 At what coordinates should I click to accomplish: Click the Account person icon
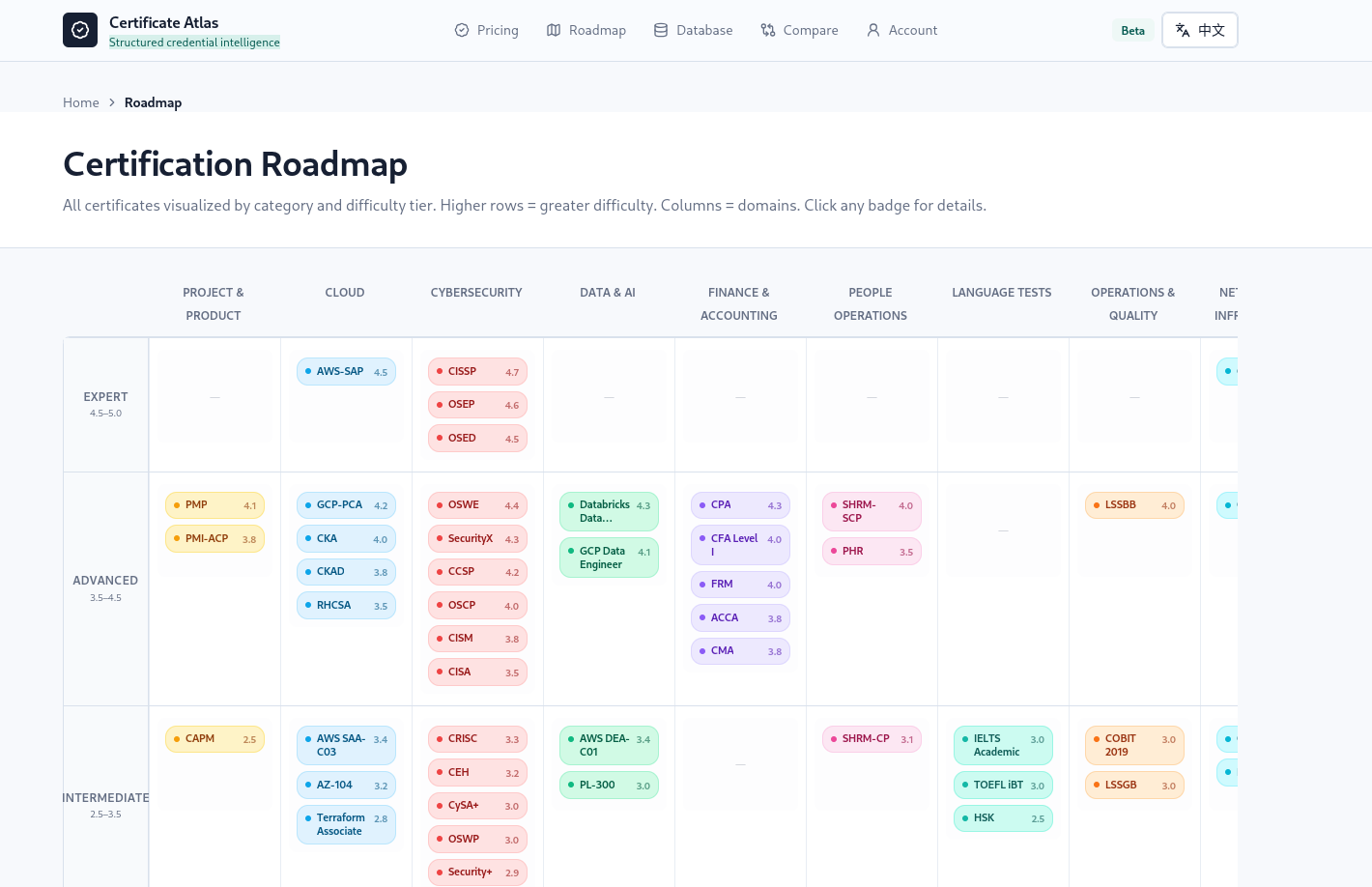pos(873,30)
